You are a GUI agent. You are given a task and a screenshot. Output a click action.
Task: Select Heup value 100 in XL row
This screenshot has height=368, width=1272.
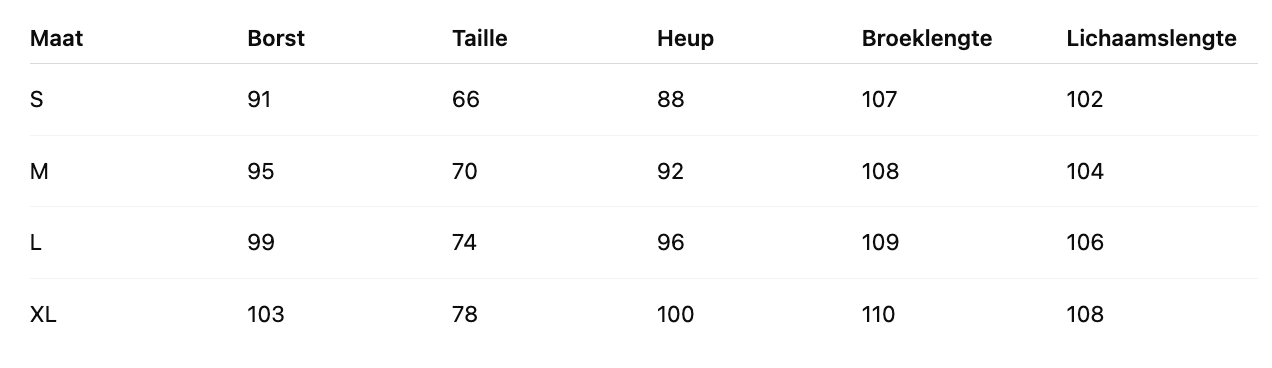click(675, 315)
